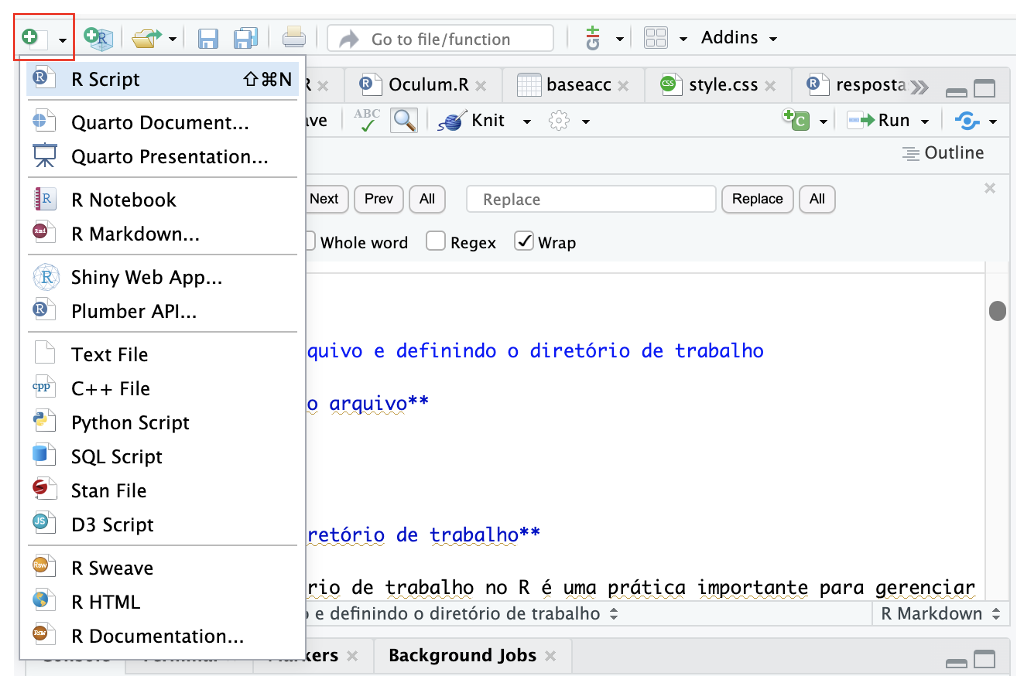Viewport: 1016px width, 678px height.
Task: Click the Find/Replace magnifying glass icon
Action: [x=404, y=121]
